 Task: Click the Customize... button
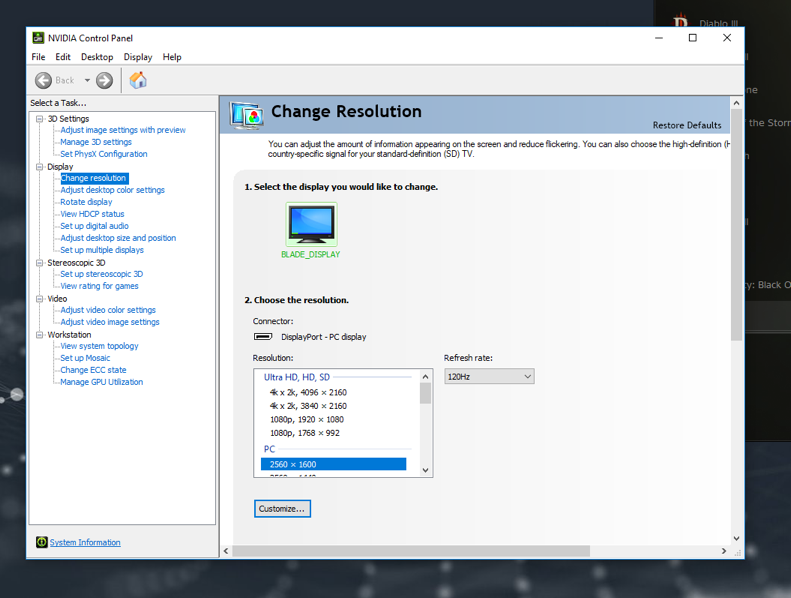pos(282,509)
